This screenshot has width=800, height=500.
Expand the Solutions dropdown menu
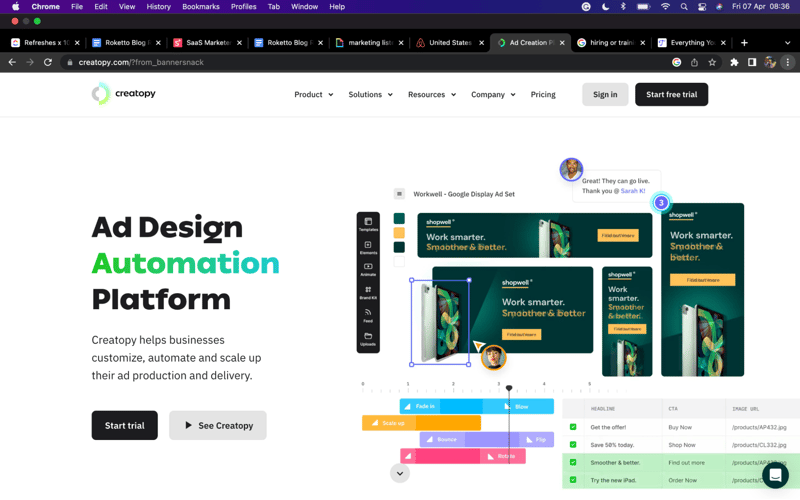[x=370, y=94]
